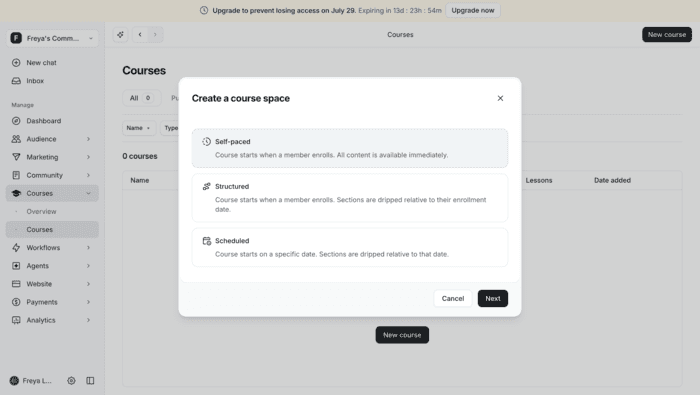Click the Courses graduation cap icon
Image resolution: width=700 pixels, height=395 pixels.
16,193
